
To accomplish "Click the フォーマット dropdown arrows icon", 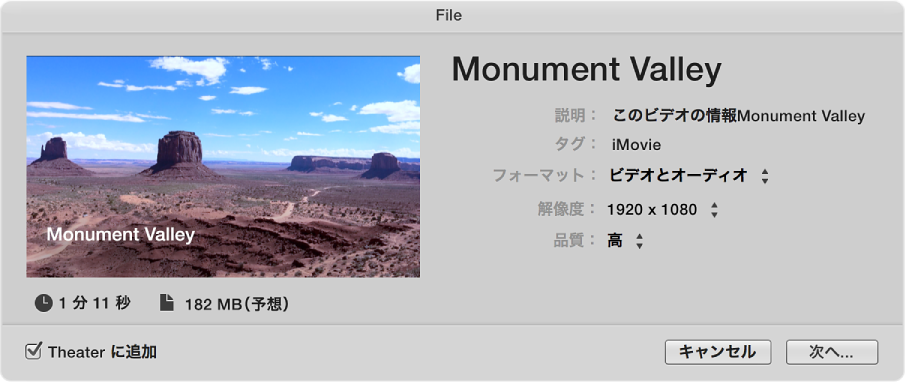I will (x=765, y=176).
